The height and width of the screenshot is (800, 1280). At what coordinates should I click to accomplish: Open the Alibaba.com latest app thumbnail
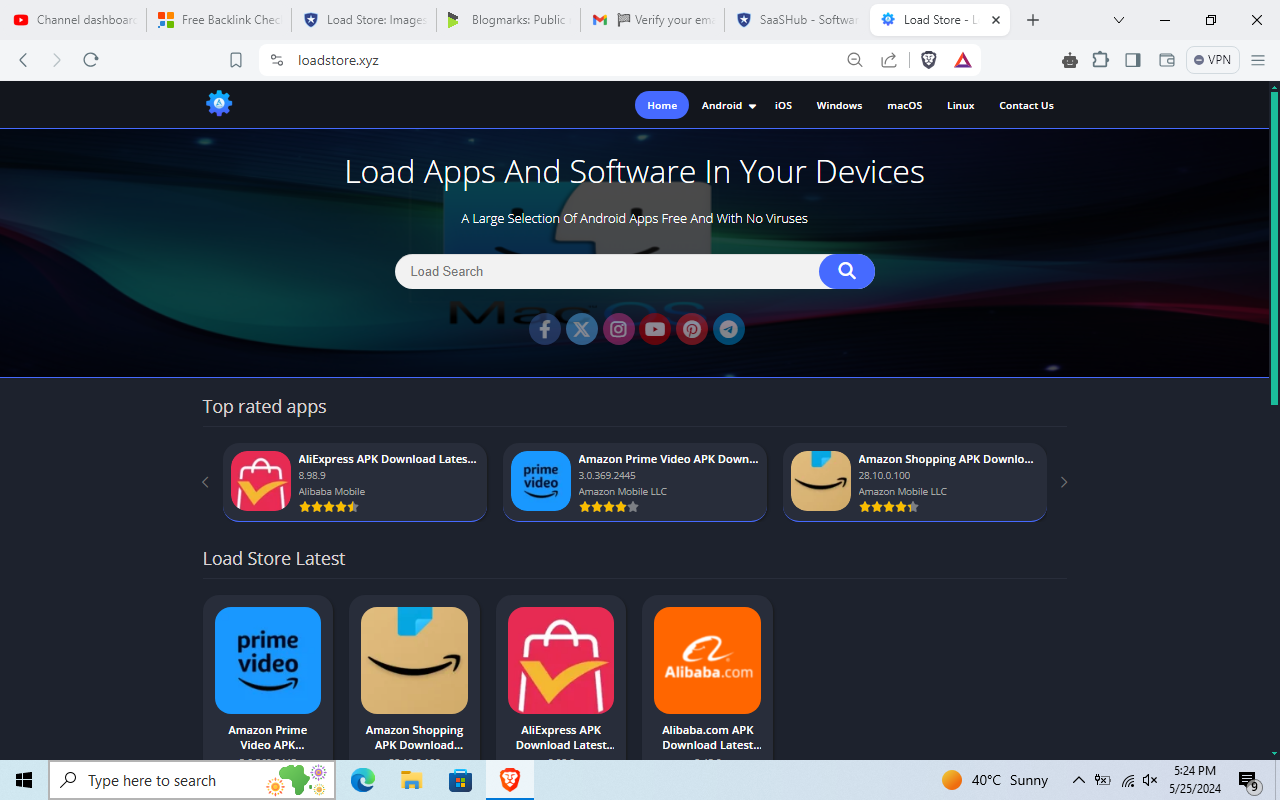pyautogui.click(x=707, y=660)
